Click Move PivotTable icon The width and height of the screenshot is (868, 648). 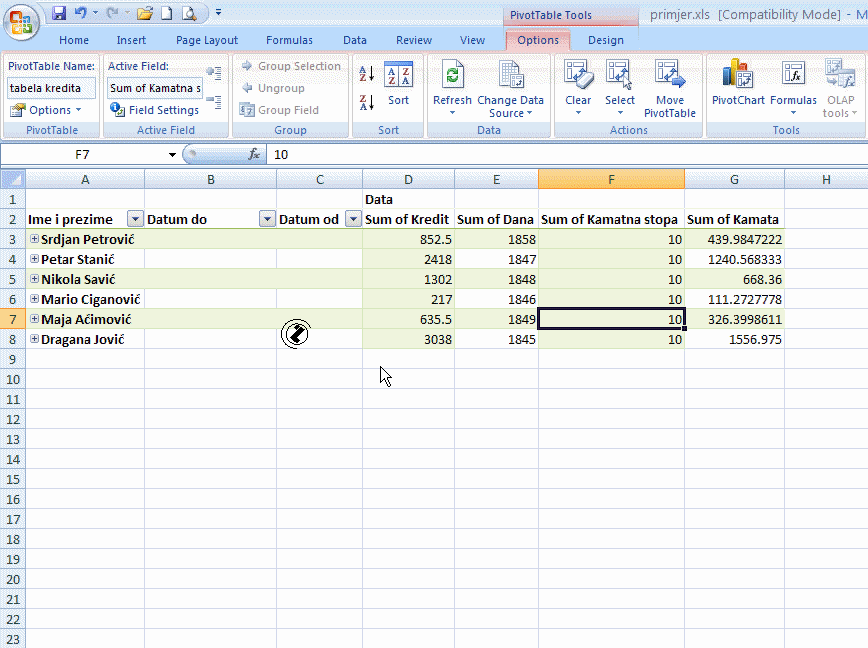point(669,78)
